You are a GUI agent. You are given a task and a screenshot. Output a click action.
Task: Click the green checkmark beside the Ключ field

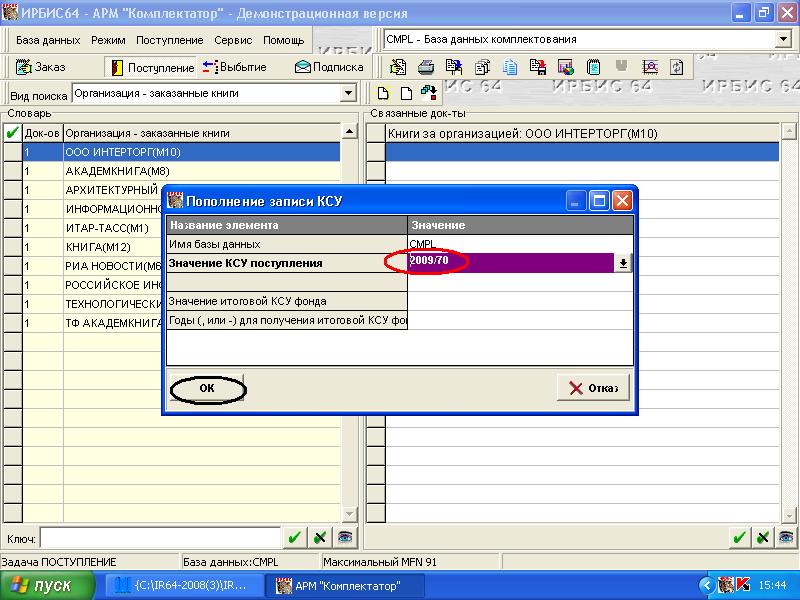point(294,538)
